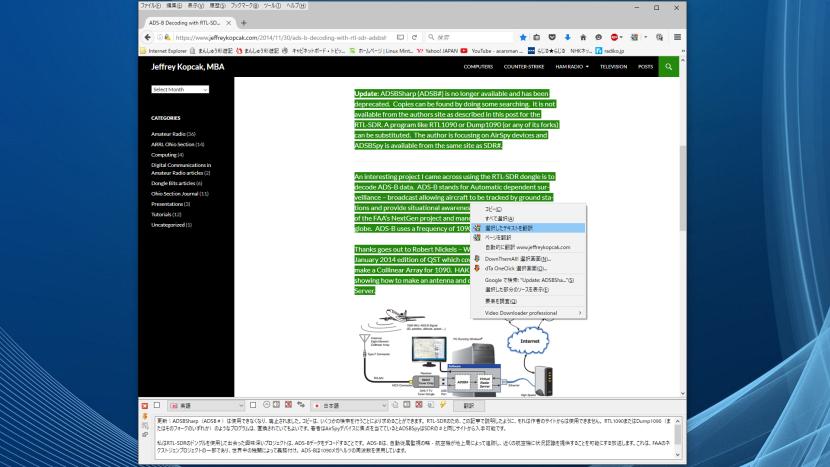Open the 表示 menu
Screen dimensions: 830x467
tap(195, 5)
